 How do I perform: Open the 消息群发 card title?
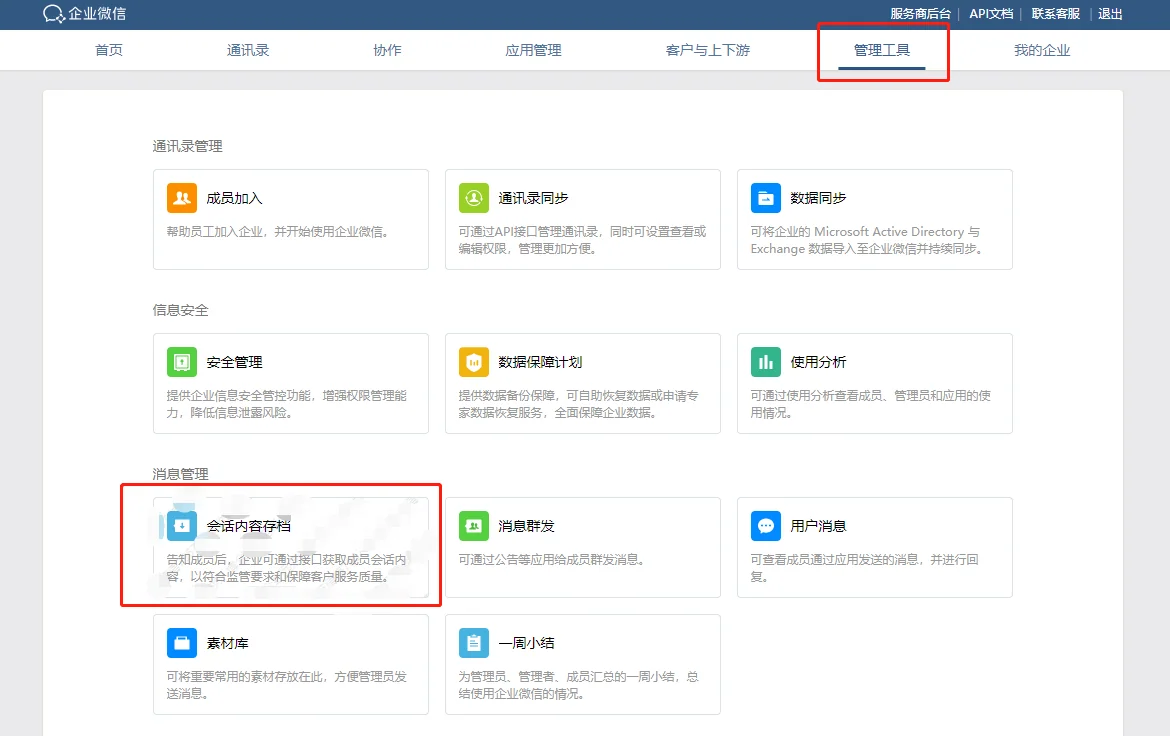click(x=526, y=526)
